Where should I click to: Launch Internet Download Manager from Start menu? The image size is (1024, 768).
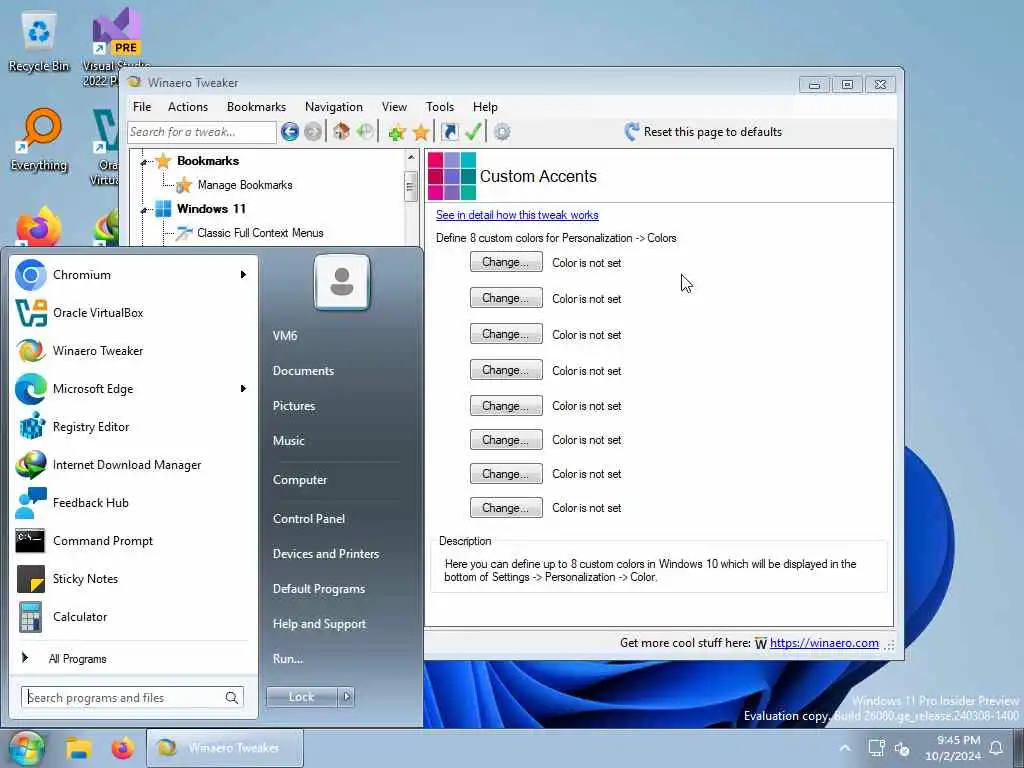coord(131,465)
